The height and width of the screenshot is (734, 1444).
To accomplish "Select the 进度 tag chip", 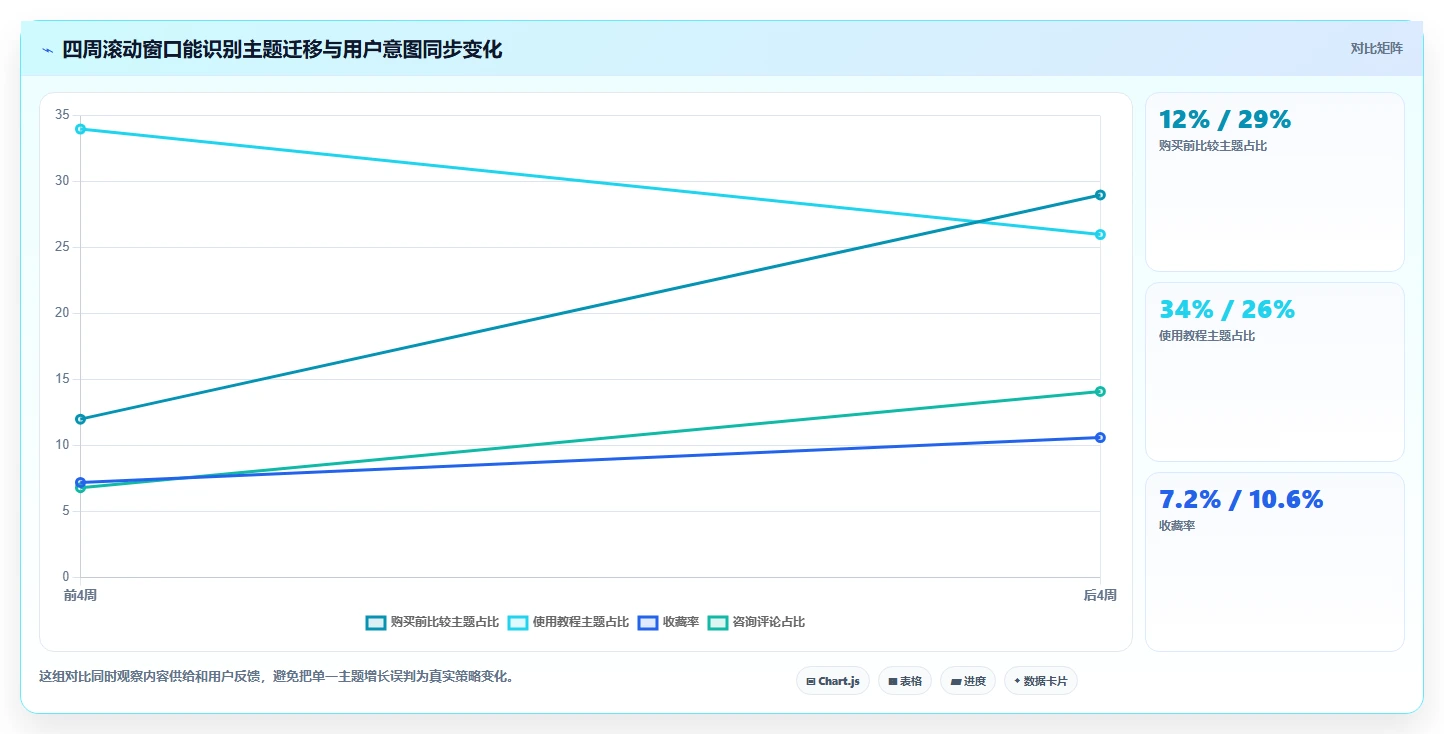I will pos(968,681).
